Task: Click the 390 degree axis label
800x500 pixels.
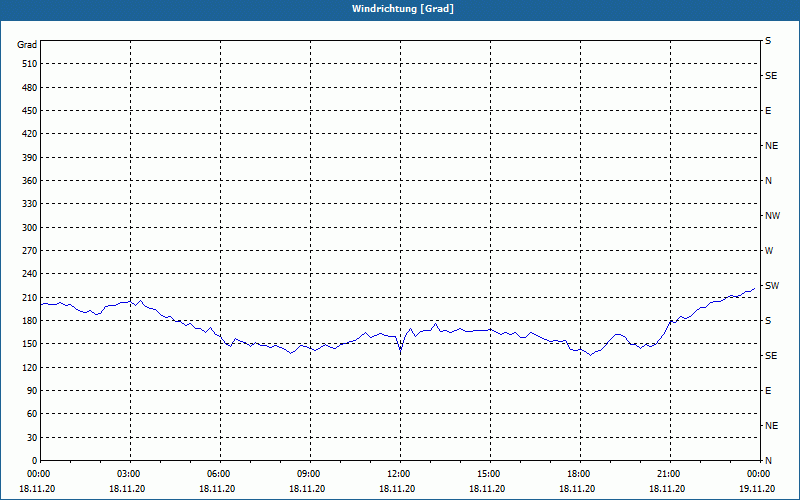Action: pyautogui.click(x=29, y=158)
